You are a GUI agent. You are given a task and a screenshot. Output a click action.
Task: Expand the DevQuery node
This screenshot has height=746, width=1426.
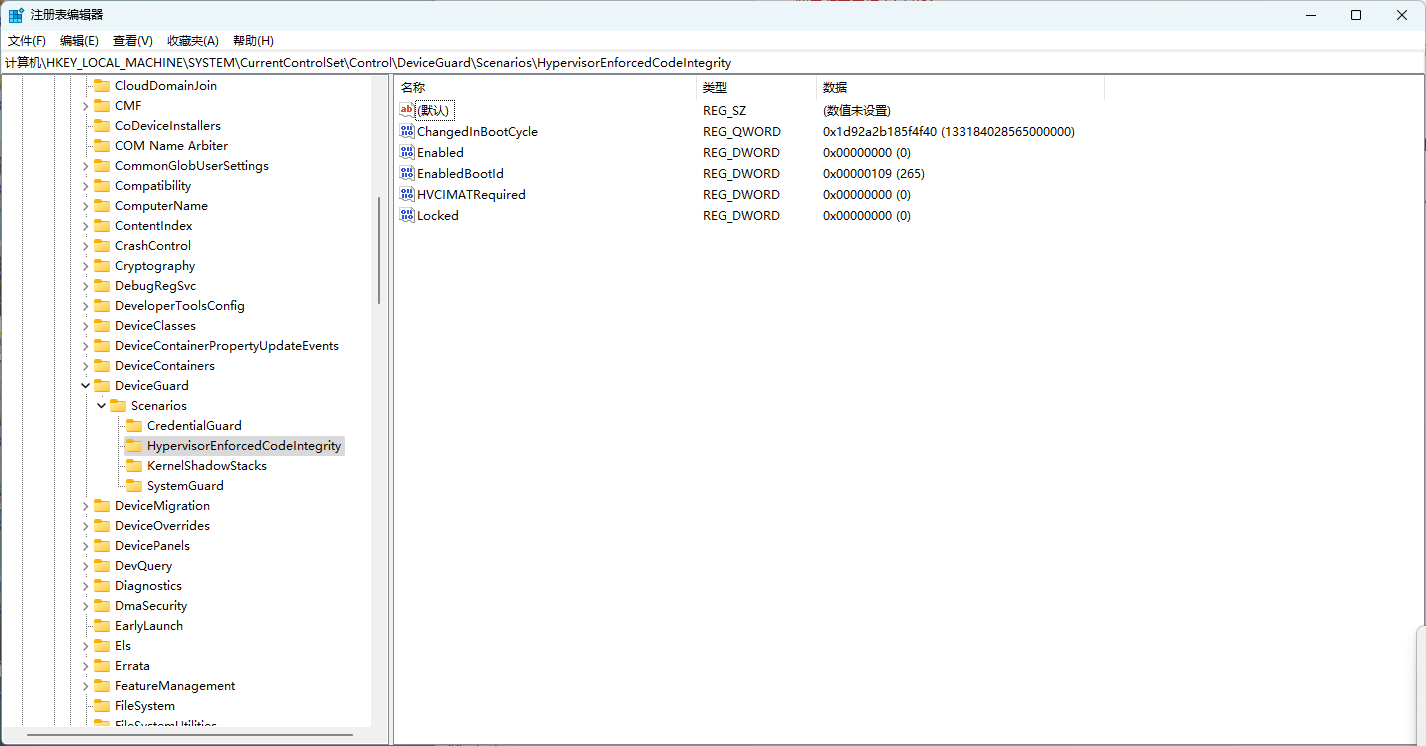(85, 565)
